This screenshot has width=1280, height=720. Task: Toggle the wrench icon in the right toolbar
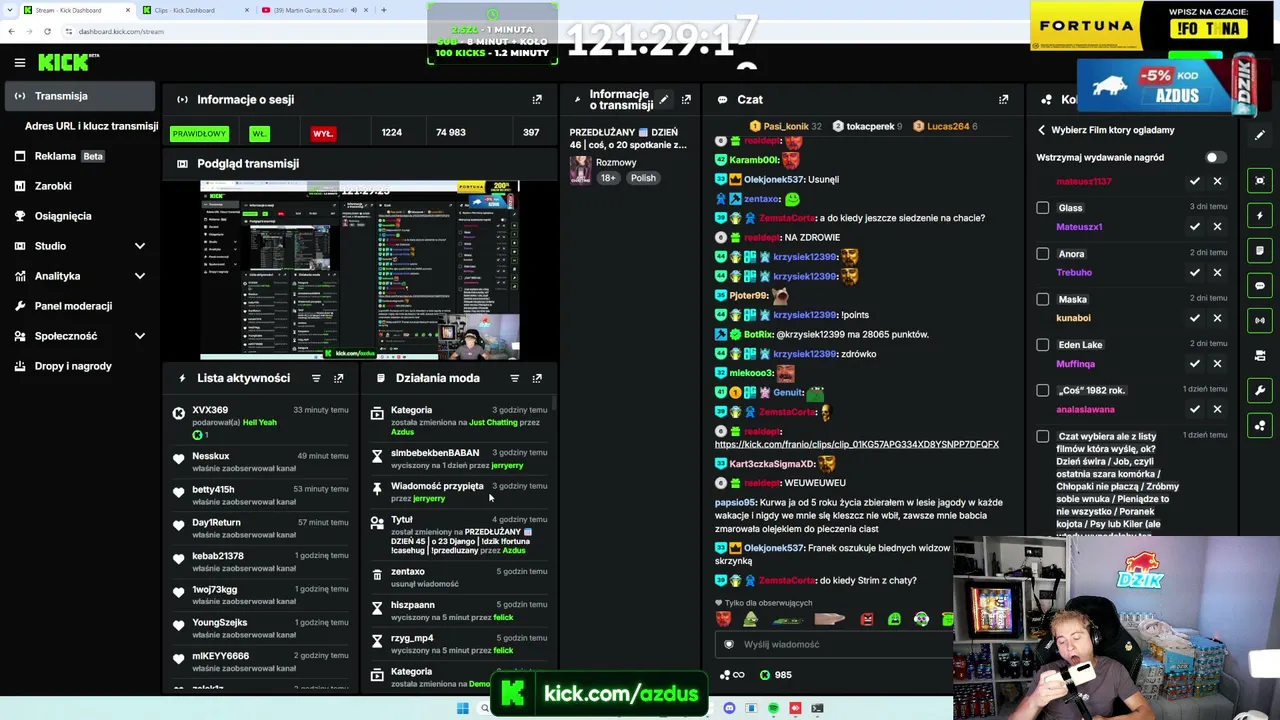1260,390
